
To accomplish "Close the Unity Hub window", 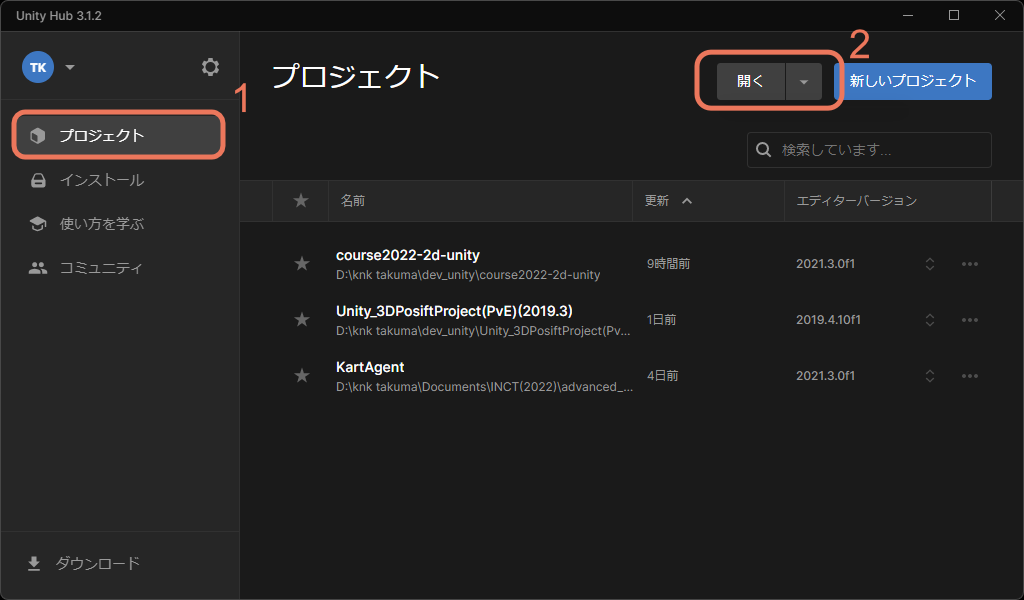I will 999,16.
